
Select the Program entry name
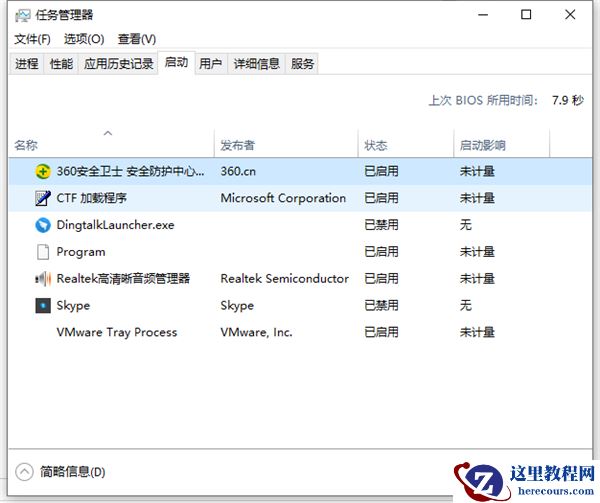(x=81, y=252)
